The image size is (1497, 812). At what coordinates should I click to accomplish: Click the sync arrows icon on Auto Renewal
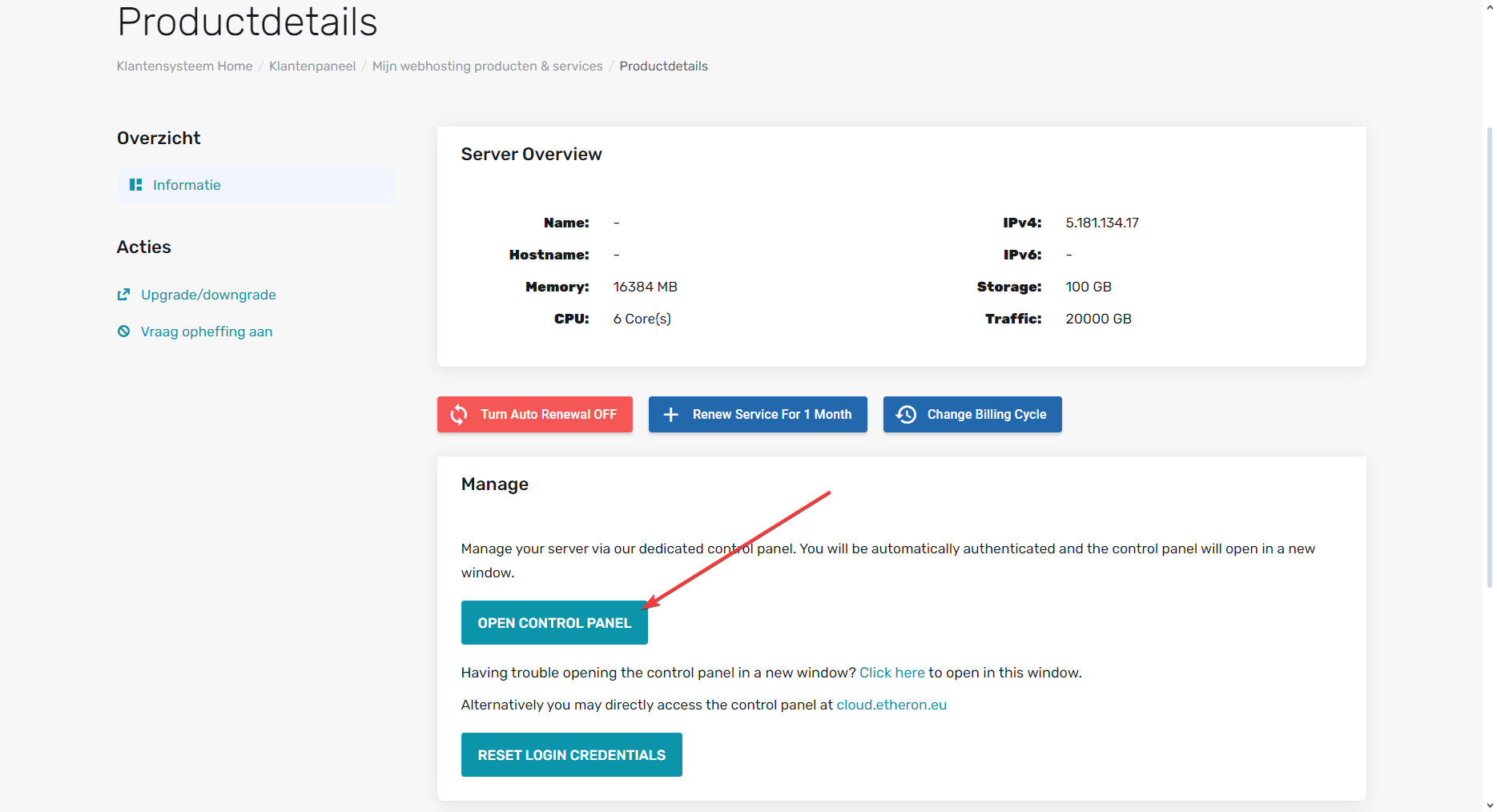pos(459,415)
